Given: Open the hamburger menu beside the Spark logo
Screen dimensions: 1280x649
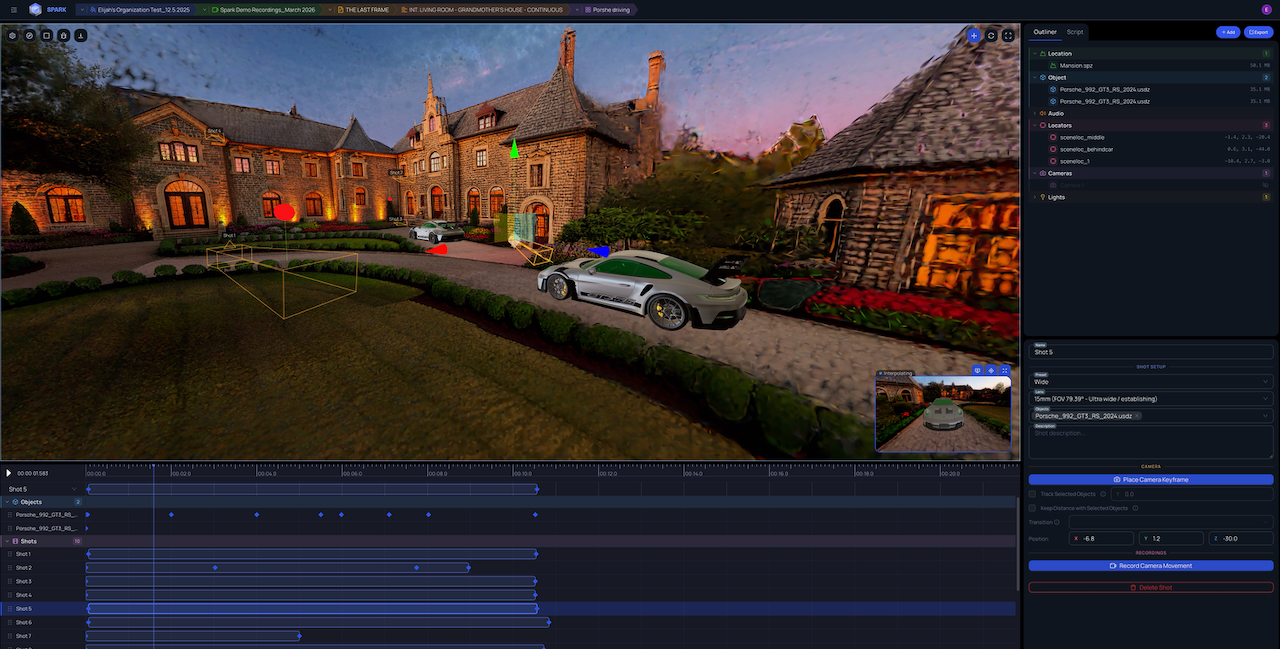Looking at the screenshot, I should pyautogui.click(x=13, y=9).
